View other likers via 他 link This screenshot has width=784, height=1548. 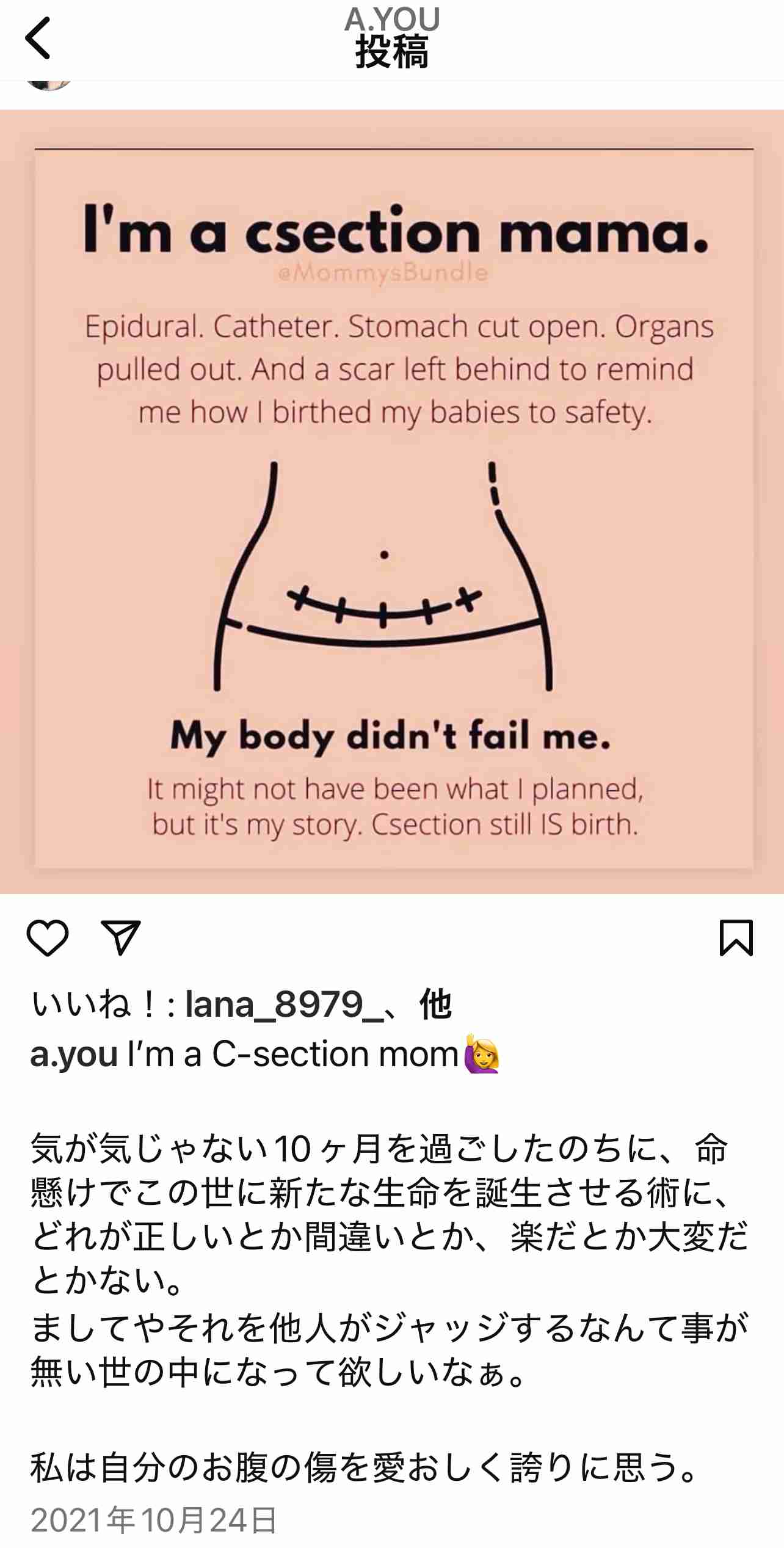point(435,1005)
